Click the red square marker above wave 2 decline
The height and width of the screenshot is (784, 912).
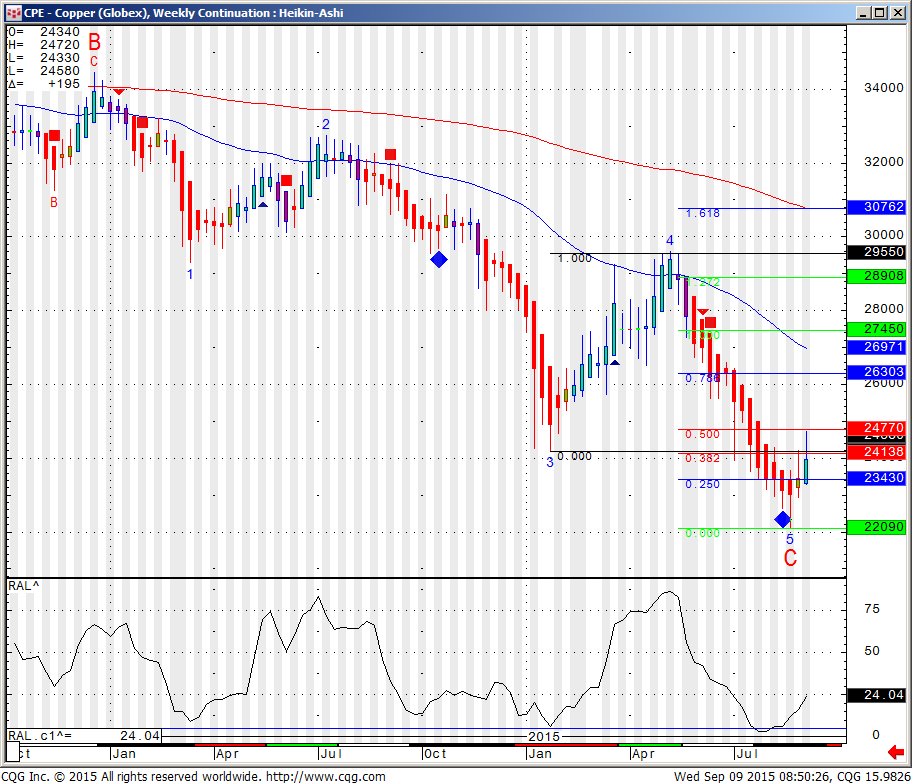[390, 154]
